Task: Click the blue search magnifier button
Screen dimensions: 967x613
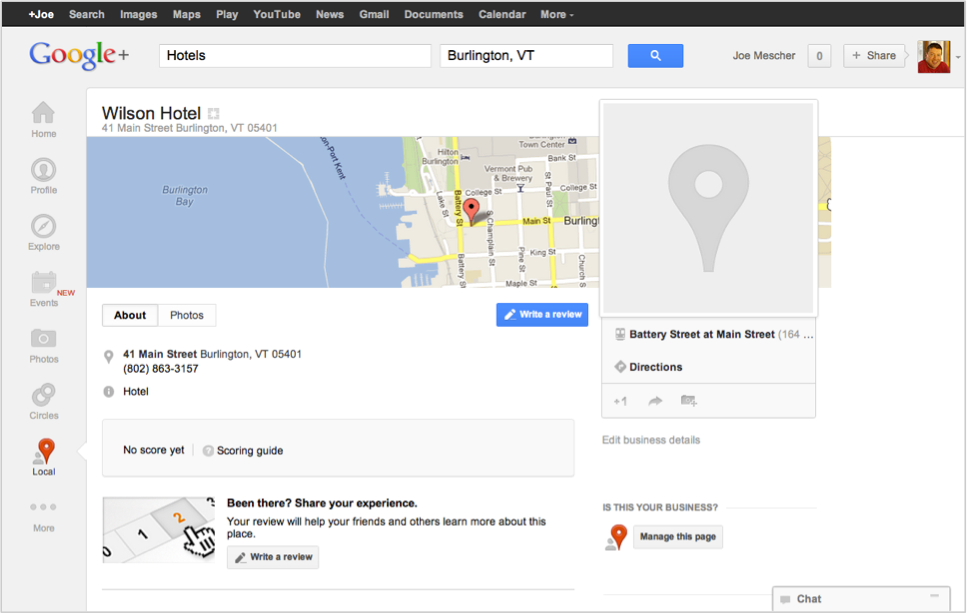Action: click(x=655, y=56)
